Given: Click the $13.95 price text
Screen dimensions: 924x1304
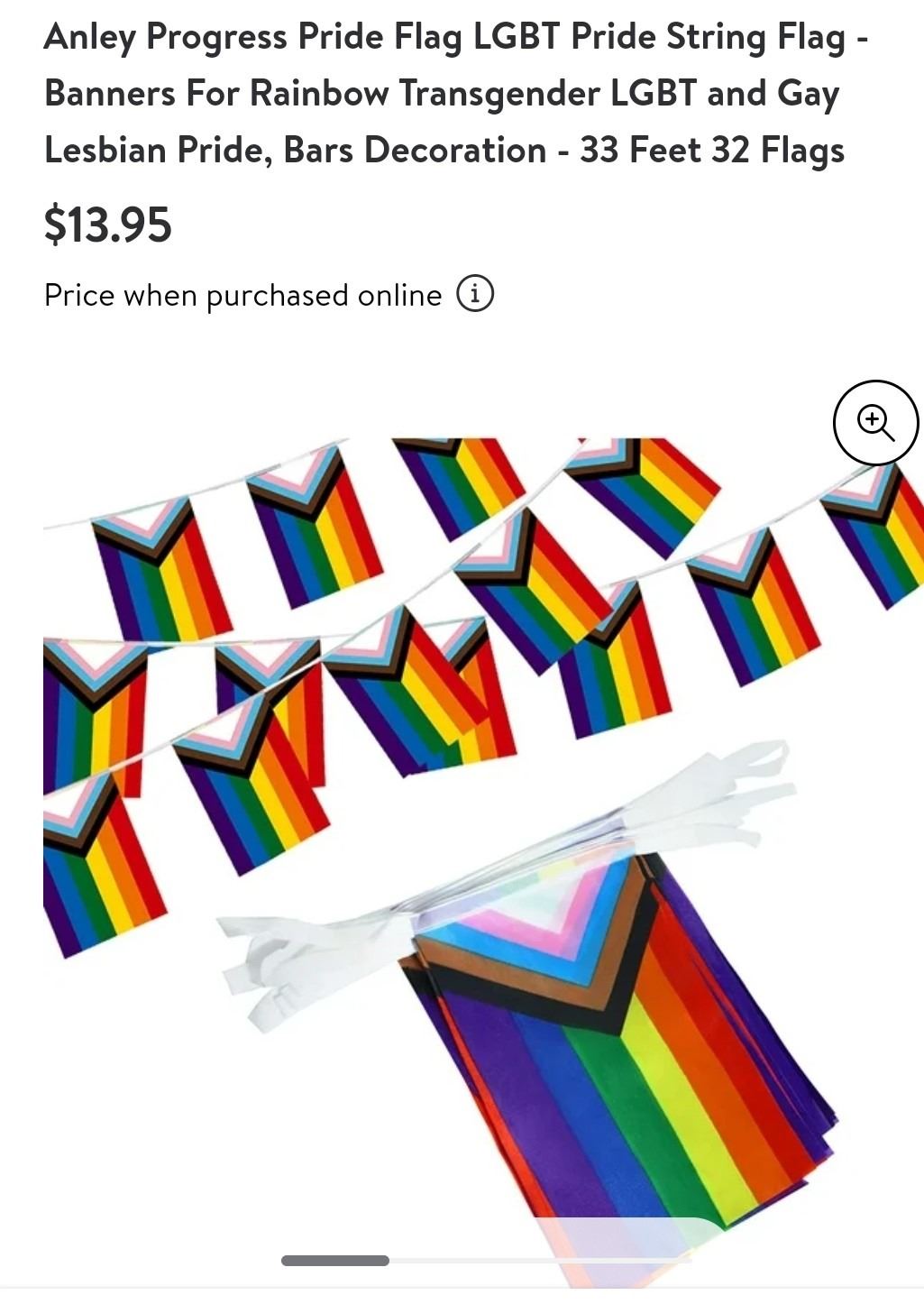Looking at the screenshot, I should pos(107,225).
